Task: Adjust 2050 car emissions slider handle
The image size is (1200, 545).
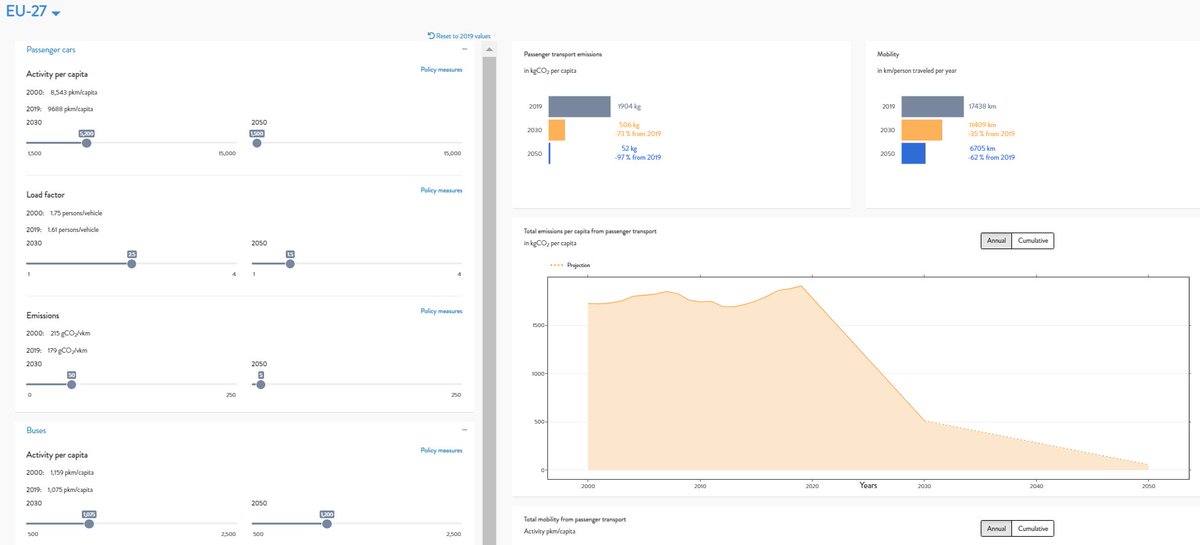Action: (260, 384)
